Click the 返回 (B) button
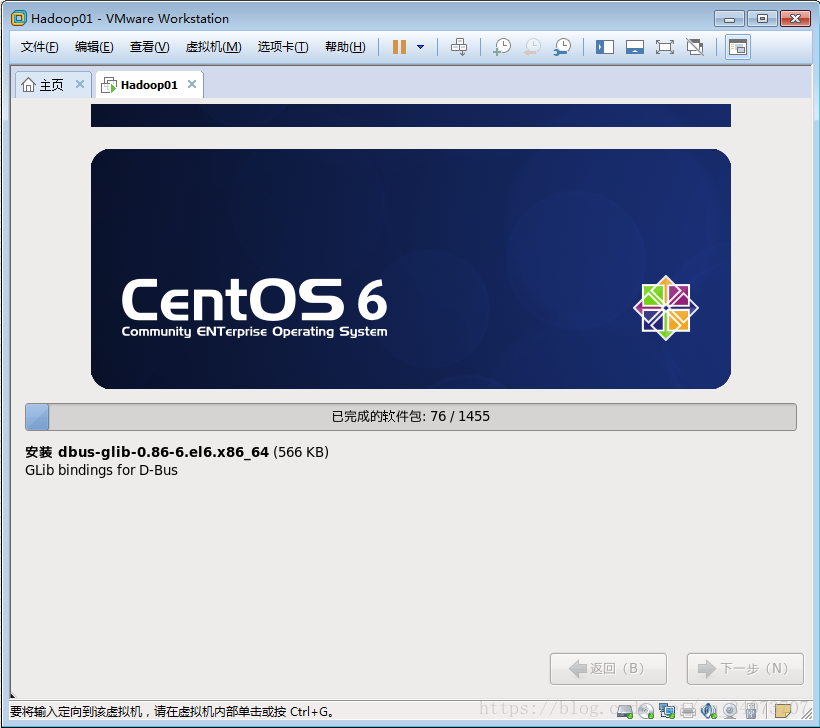Screen dimensions: 820x728 (x=608, y=668)
